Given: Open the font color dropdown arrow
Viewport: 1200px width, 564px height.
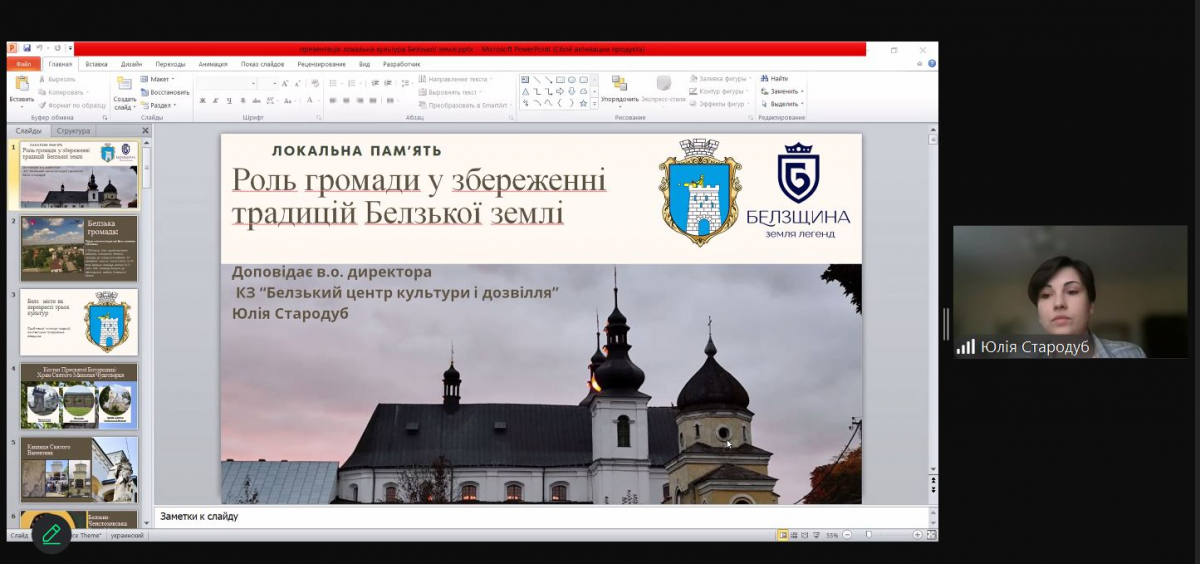Looking at the screenshot, I should pos(318,101).
